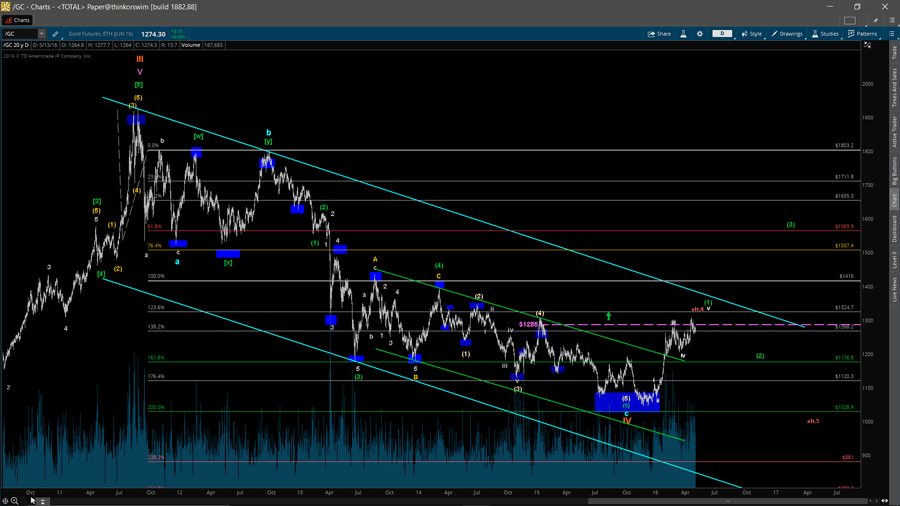Image resolution: width=900 pixels, height=506 pixels.
Task: Open the Drawings tool menu
Action: coord(787,34)
